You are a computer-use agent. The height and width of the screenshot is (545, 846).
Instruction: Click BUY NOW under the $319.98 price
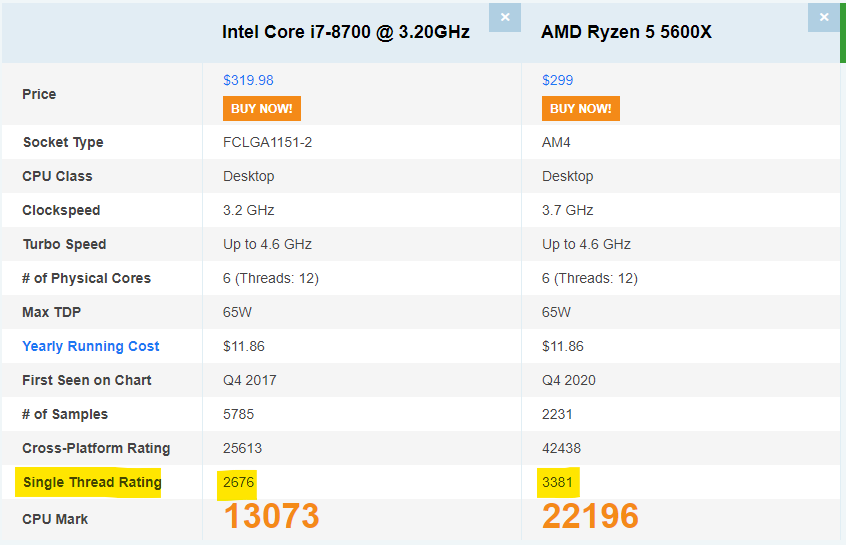pos(262,108)
